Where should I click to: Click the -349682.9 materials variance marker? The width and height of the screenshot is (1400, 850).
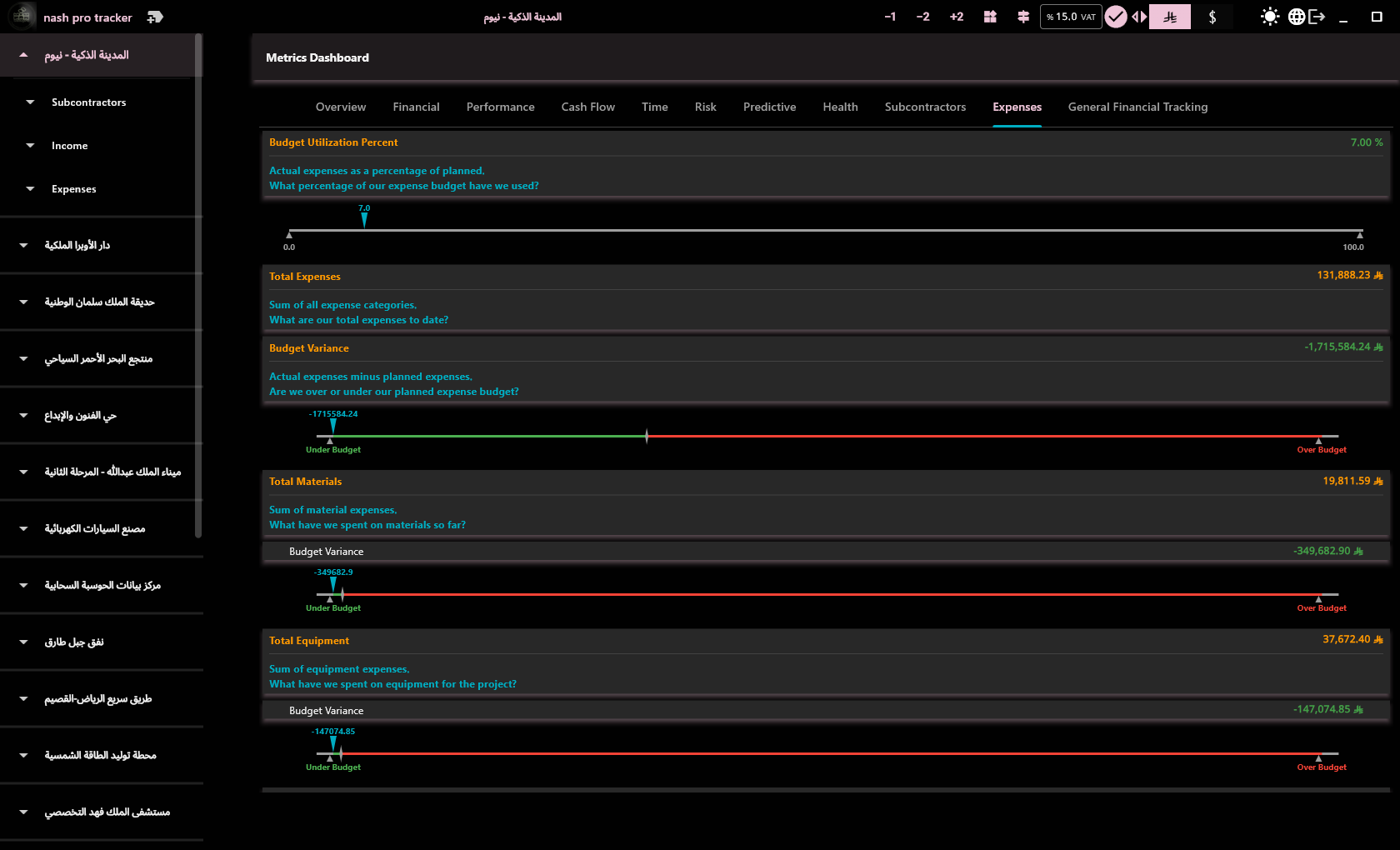click(333, 583)
